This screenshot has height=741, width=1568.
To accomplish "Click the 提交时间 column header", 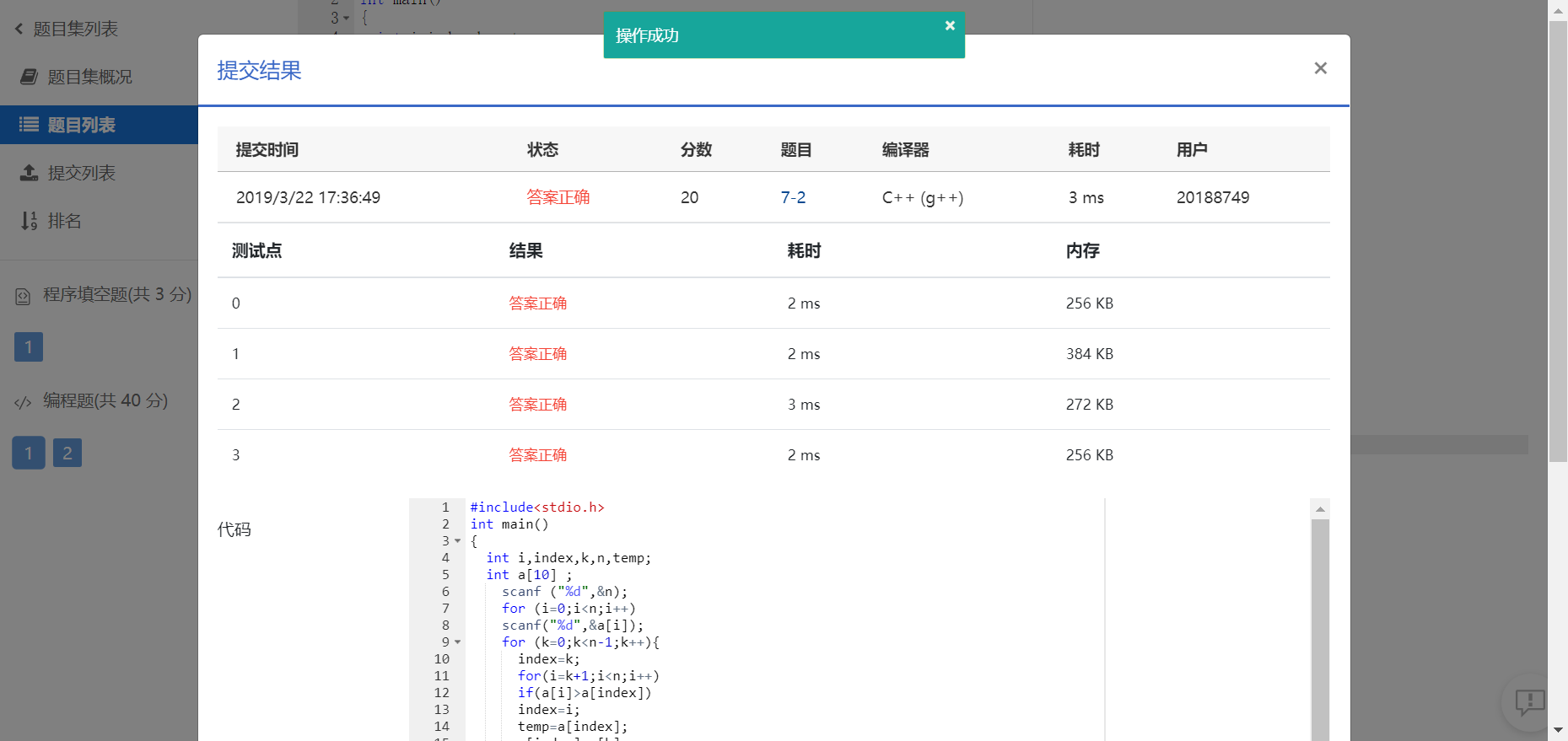I will [x=267, y=149].
